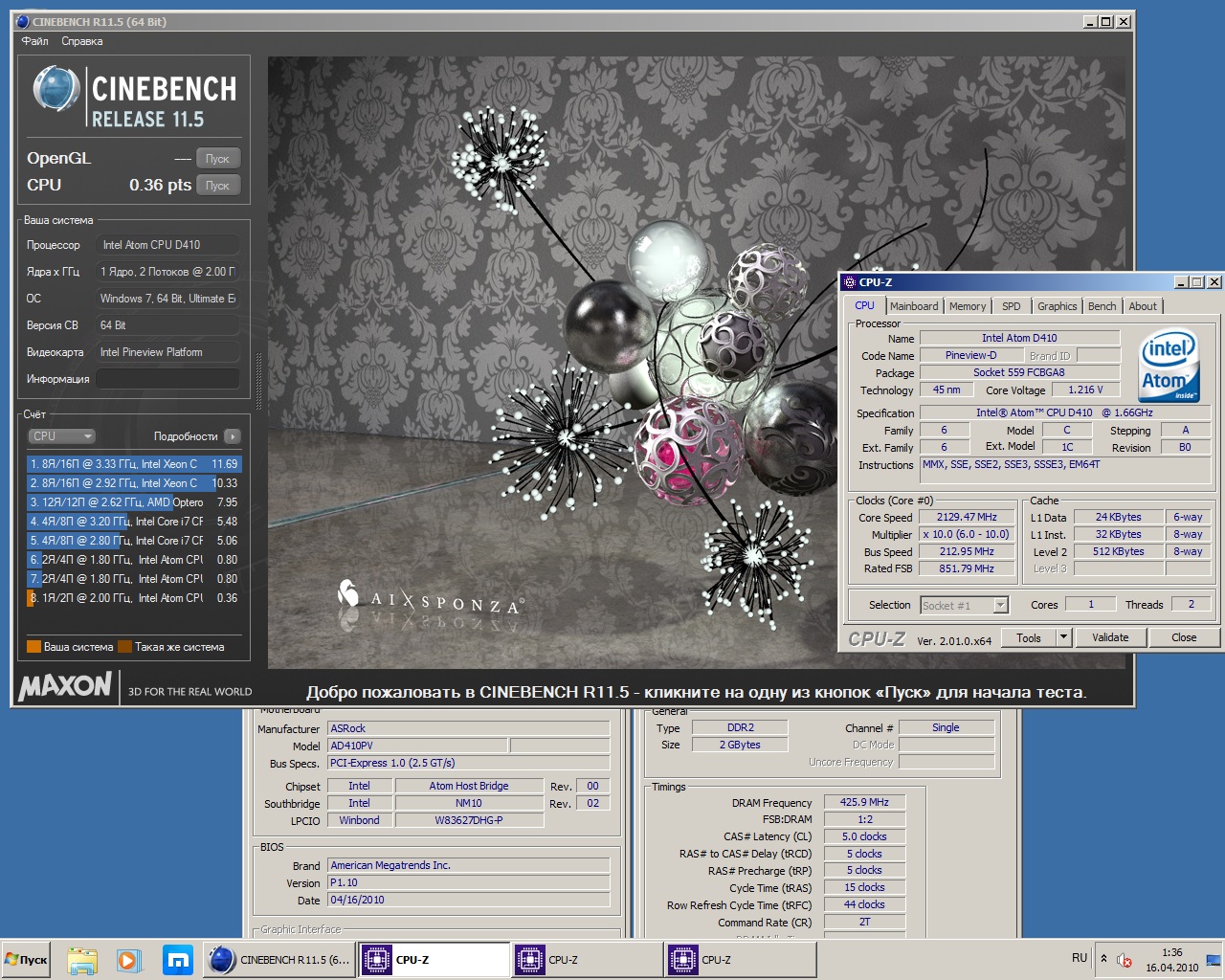
Task: Open the clock showing 1:36 16.04.2010
Action: point(1171,960)
